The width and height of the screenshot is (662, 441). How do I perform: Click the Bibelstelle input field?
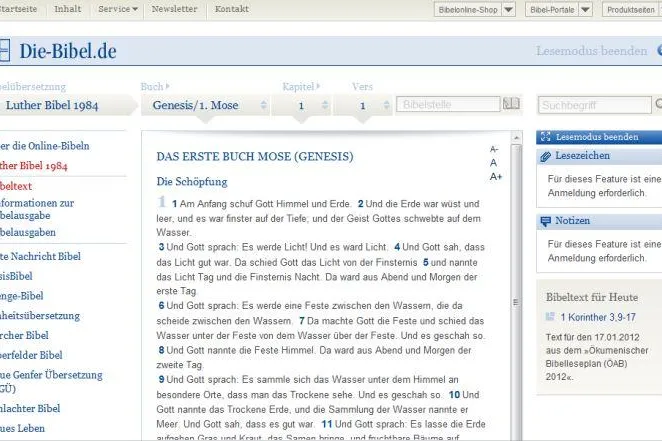coord(448,104)
